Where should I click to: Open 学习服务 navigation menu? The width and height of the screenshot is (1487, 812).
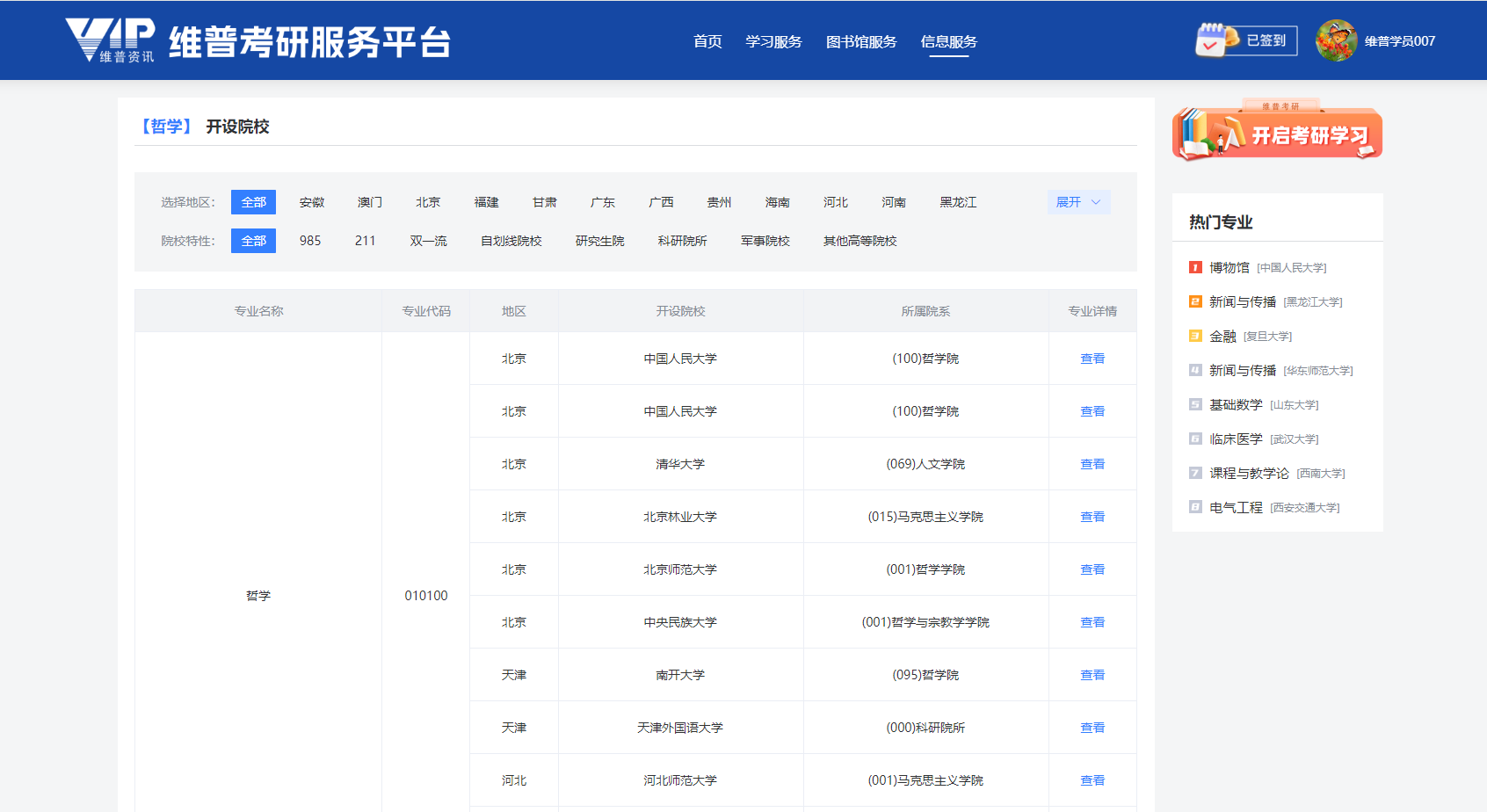tap(773, 41)
